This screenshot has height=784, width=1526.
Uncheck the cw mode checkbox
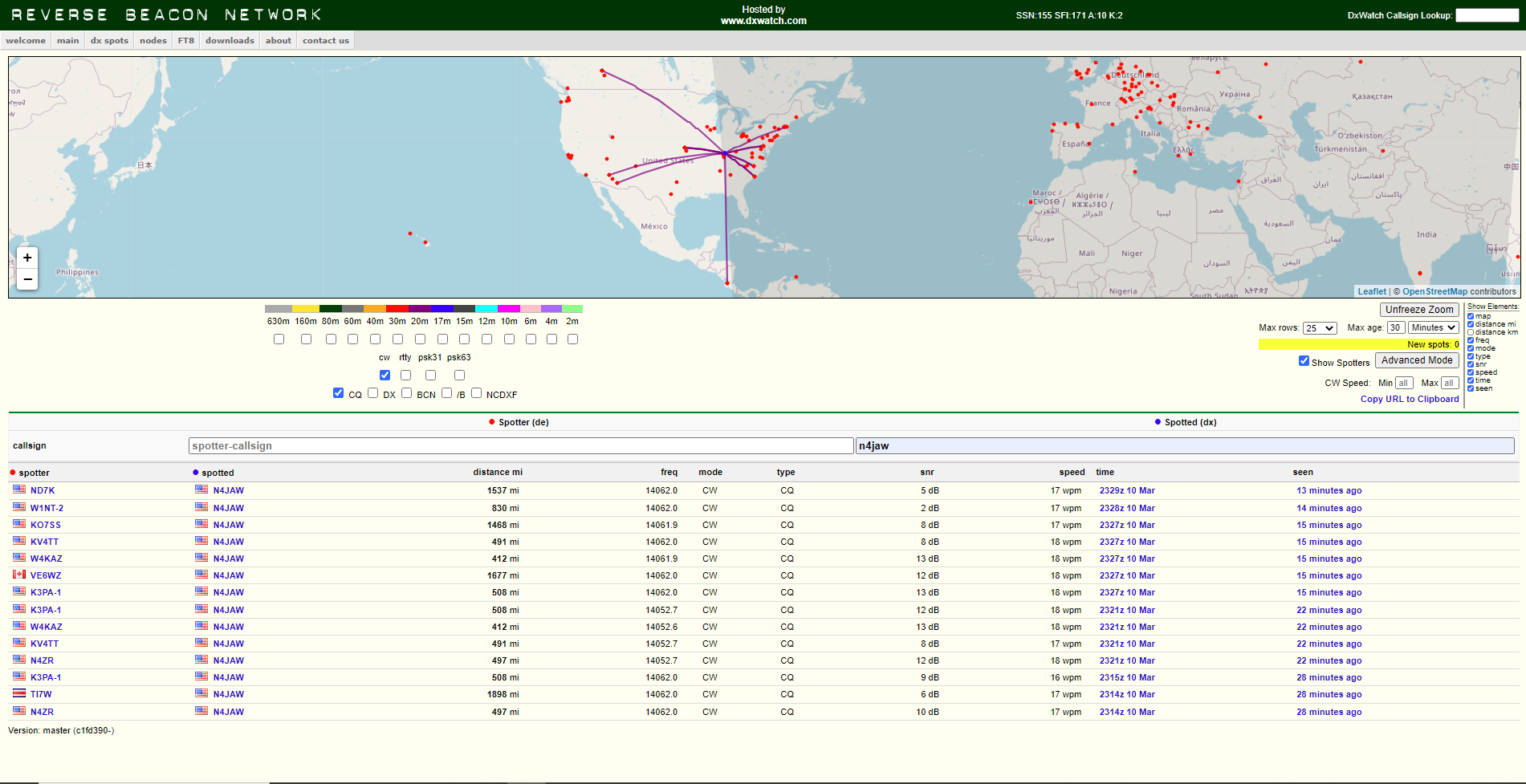(x=385, y=375)
